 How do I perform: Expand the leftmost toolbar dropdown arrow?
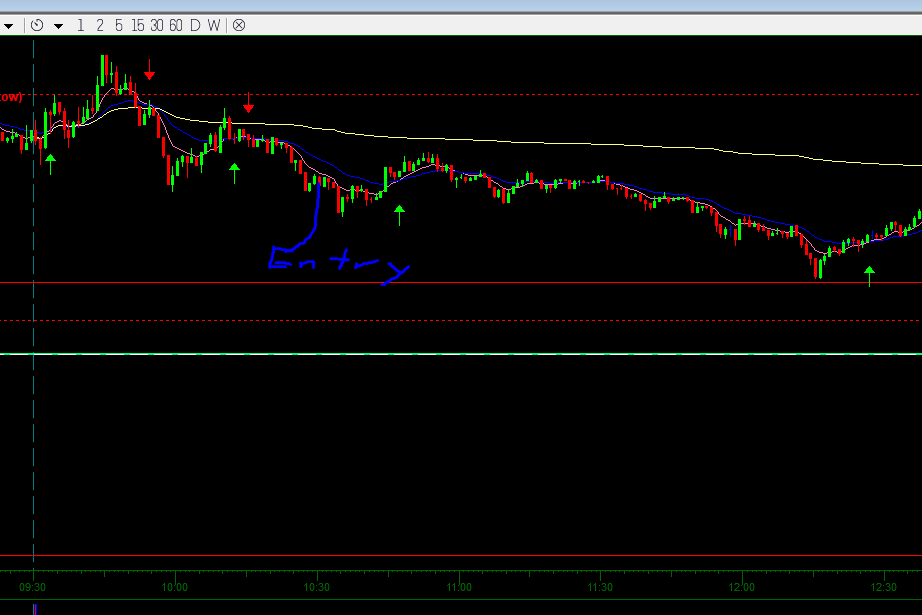coord(7,26)
